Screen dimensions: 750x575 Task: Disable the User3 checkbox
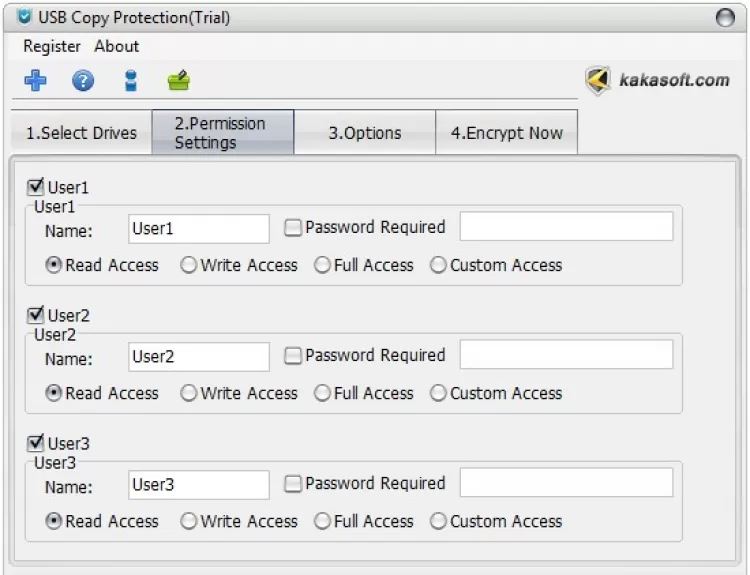click(x=36, y=443)
